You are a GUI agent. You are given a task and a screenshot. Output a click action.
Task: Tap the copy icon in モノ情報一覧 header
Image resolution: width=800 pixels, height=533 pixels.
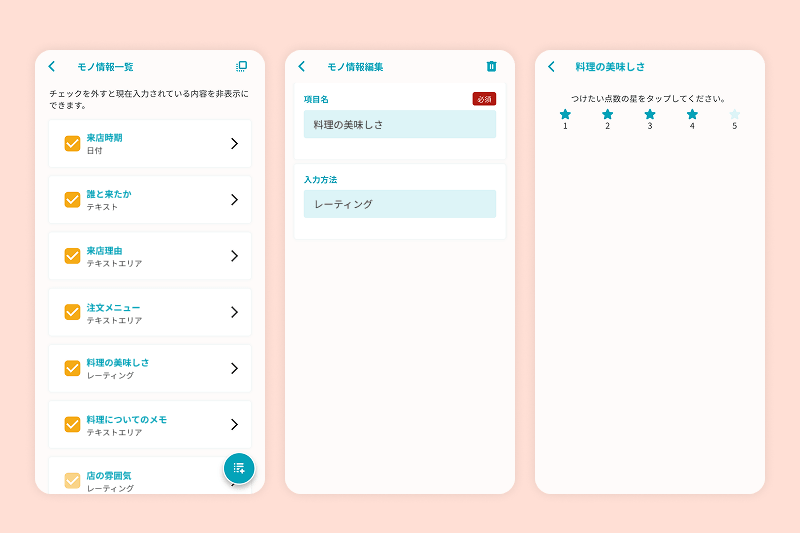click(x=241, y=66)
